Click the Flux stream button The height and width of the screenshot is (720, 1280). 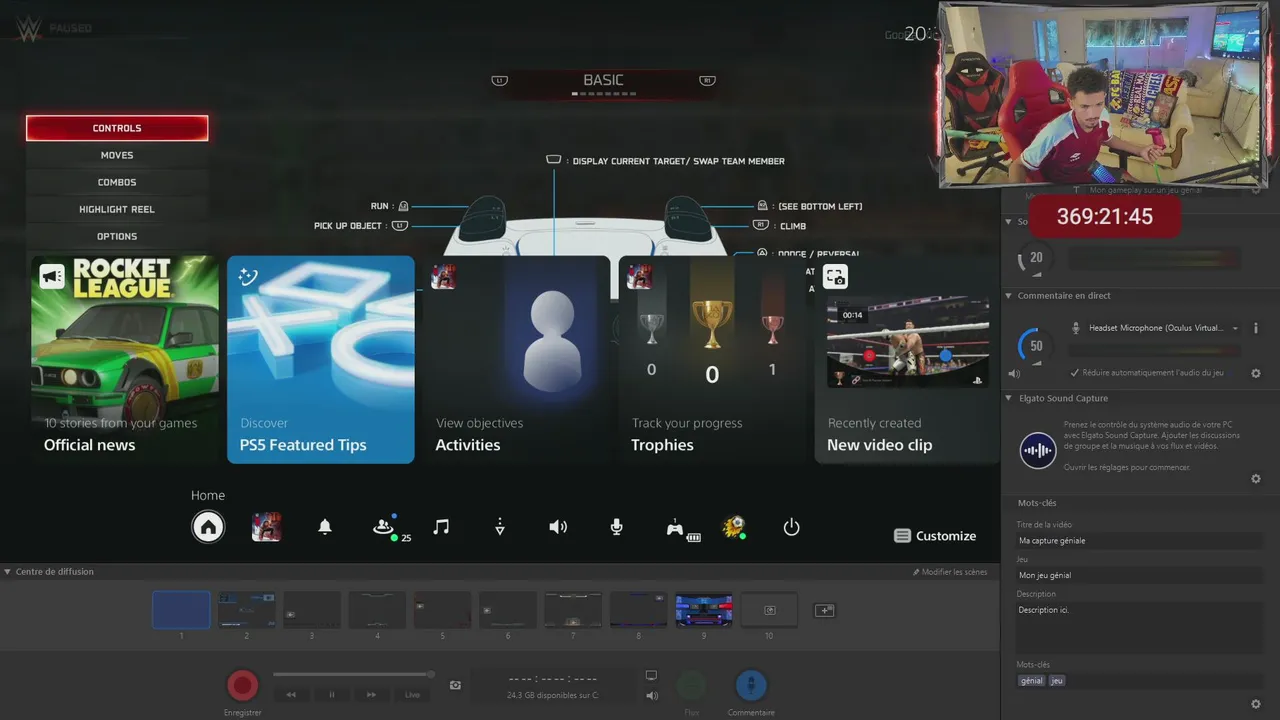pyautogui.click(x=691, y=686)
